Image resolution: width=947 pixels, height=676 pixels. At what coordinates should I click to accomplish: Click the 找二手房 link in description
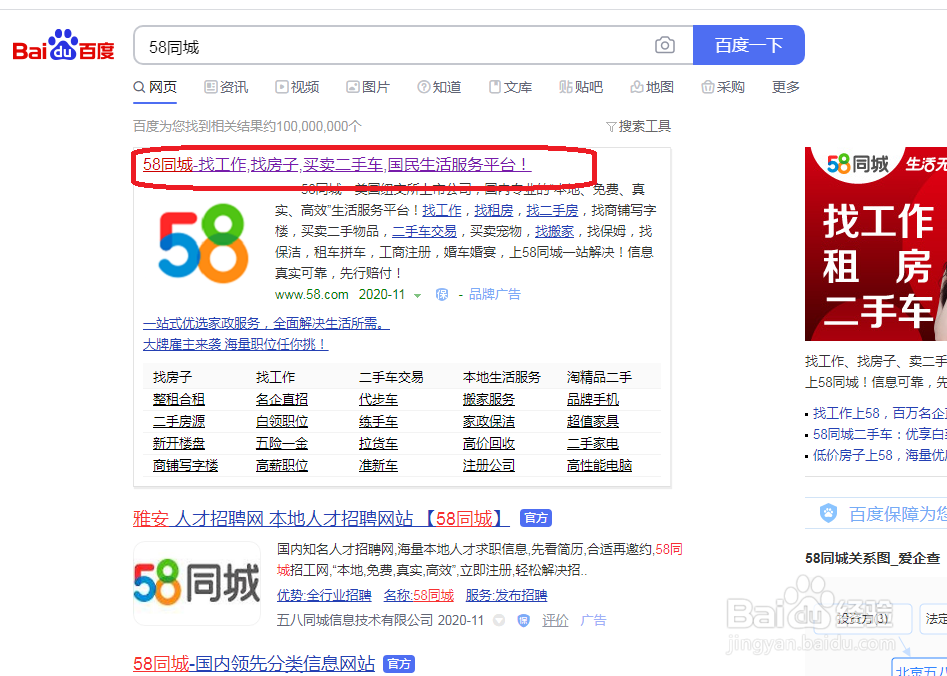point(553,210)
